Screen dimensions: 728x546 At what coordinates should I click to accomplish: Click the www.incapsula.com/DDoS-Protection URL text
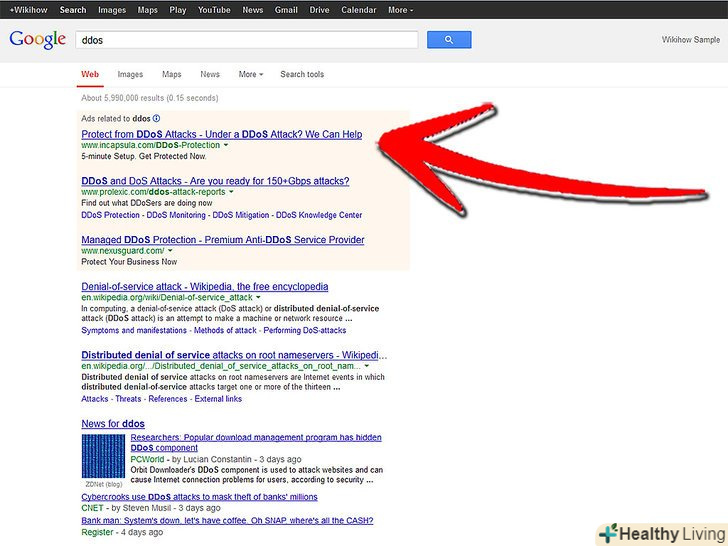tap(150, 145)
